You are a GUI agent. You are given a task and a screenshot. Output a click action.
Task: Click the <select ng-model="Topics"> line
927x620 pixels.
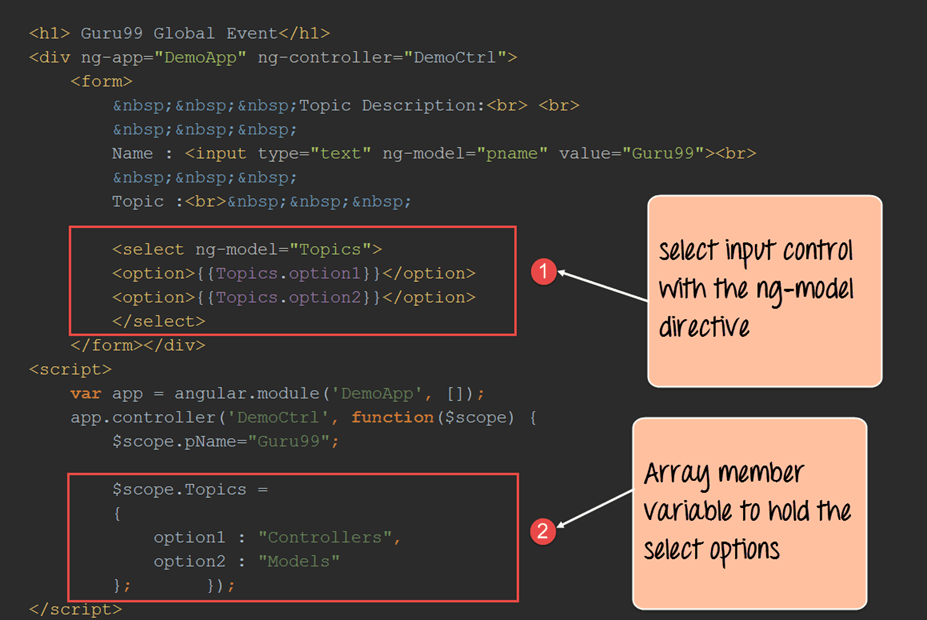247,249
